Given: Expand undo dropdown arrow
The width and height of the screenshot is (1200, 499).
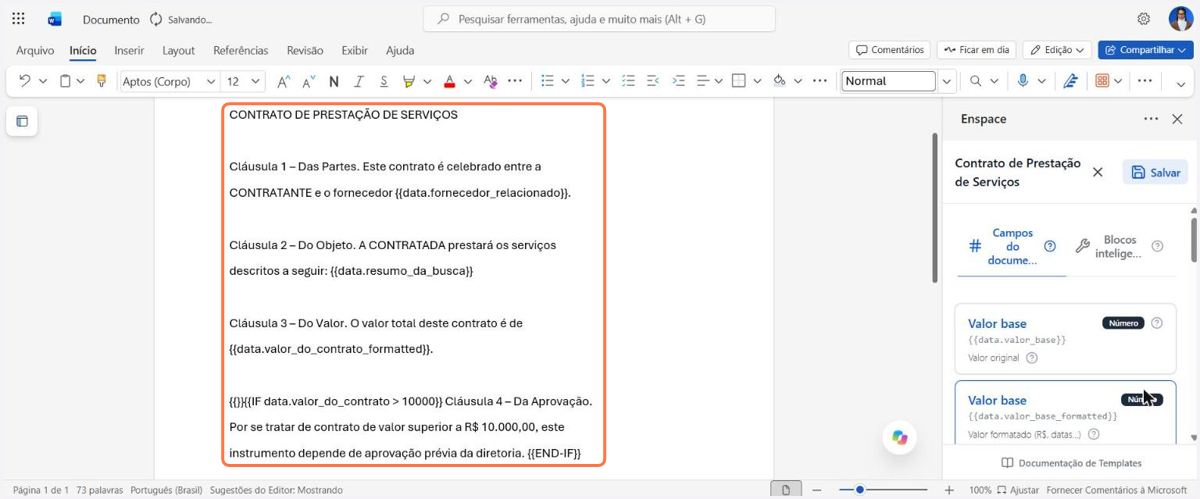Looking at the screenshot, I should (x=42, y=81).
